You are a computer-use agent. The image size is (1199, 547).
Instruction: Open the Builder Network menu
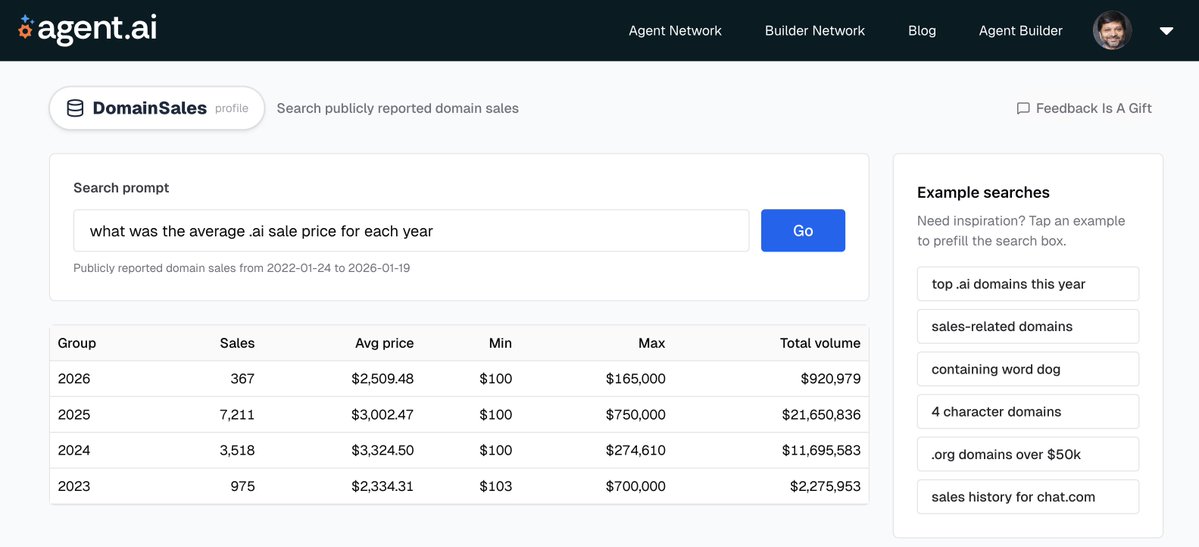click(814, 31)
